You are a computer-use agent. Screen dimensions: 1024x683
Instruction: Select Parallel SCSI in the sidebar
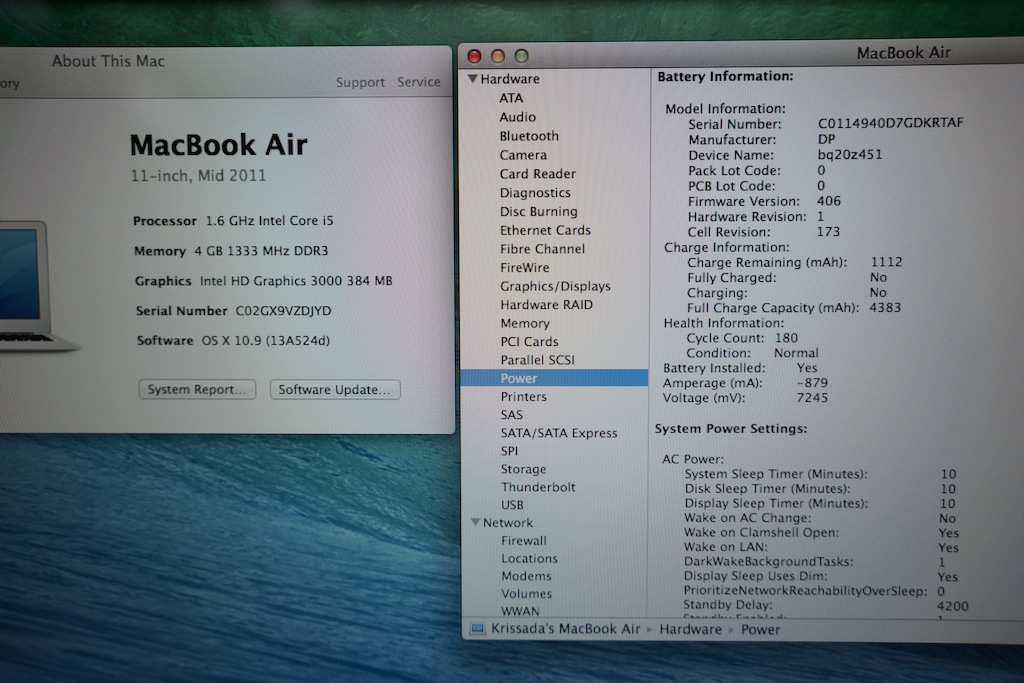point(537,360)
